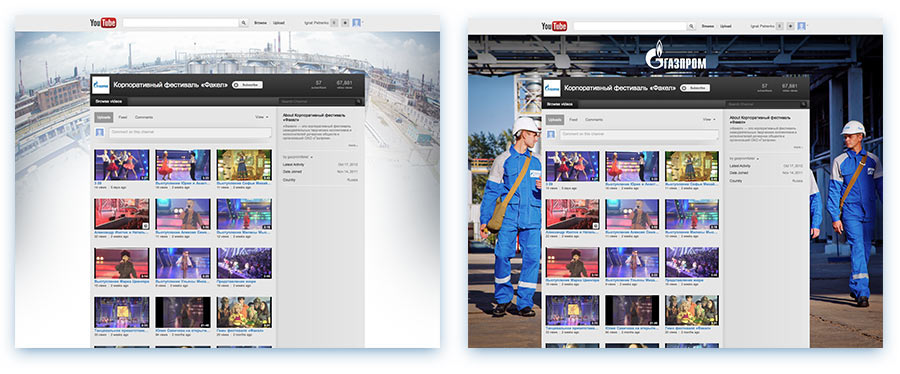Focus the 'Search Channel' field on the Gazprom workers page
Viewport: 900px width, 374px height.
[763, 104]
